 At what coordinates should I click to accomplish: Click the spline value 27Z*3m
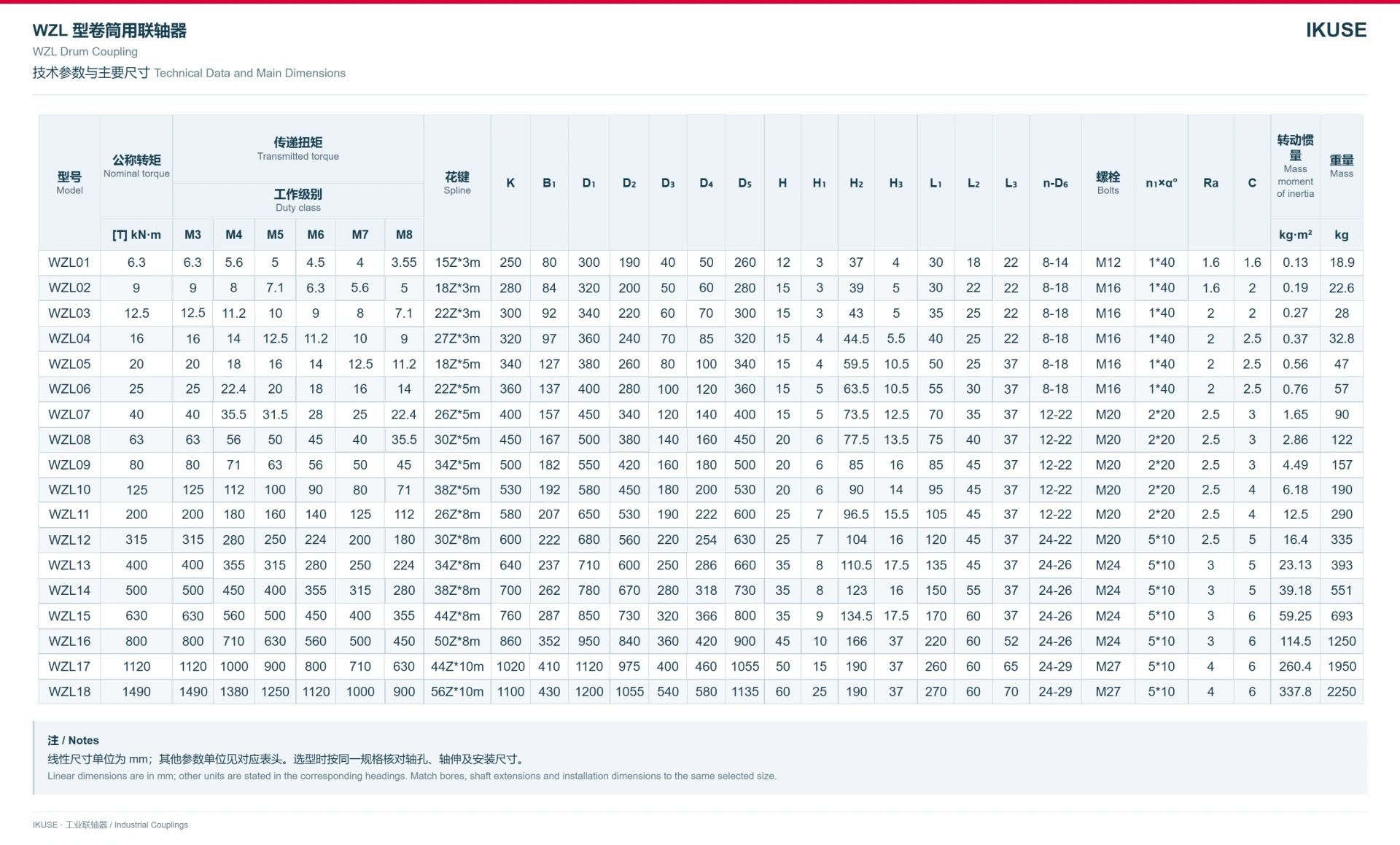pyautogui.click(x=457, y=338)
